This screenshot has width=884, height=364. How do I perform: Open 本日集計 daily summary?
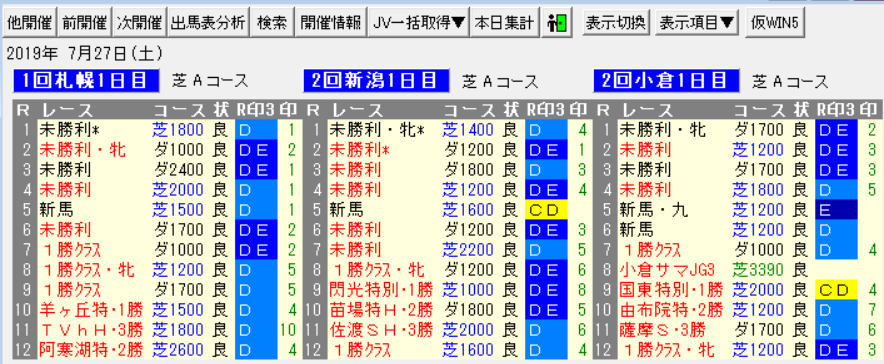tap(504, 23)
